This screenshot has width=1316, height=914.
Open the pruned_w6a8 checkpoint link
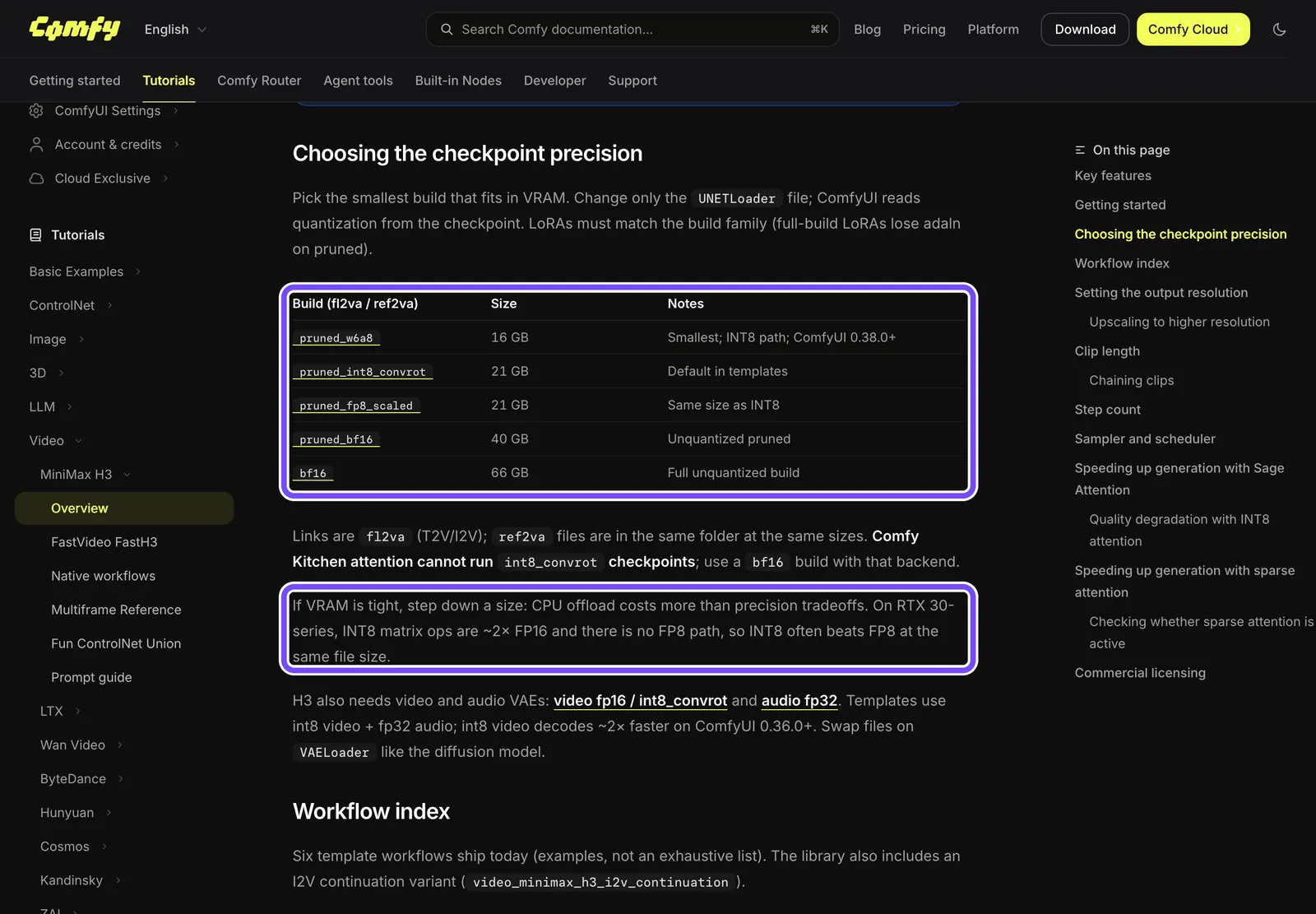tap(336, 338)
